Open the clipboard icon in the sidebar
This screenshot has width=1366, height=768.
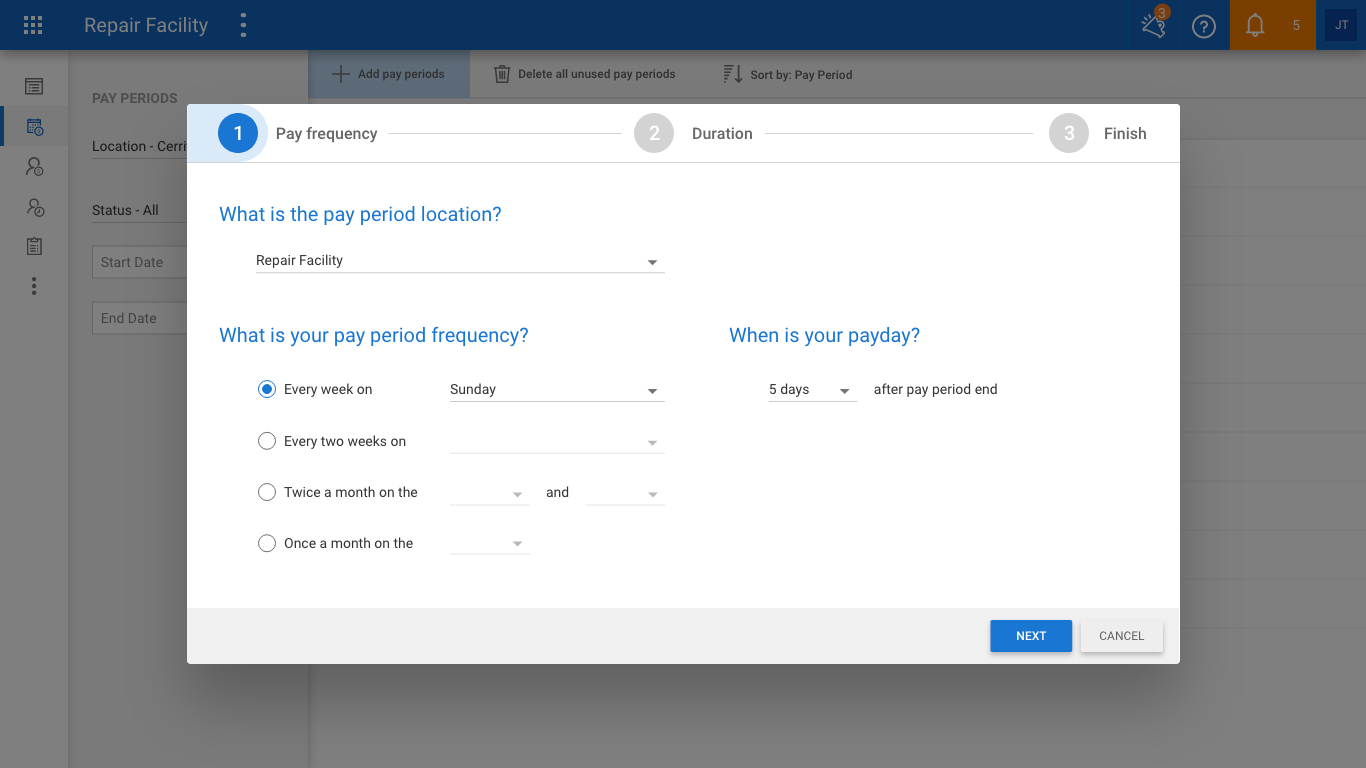click(34, 246)
